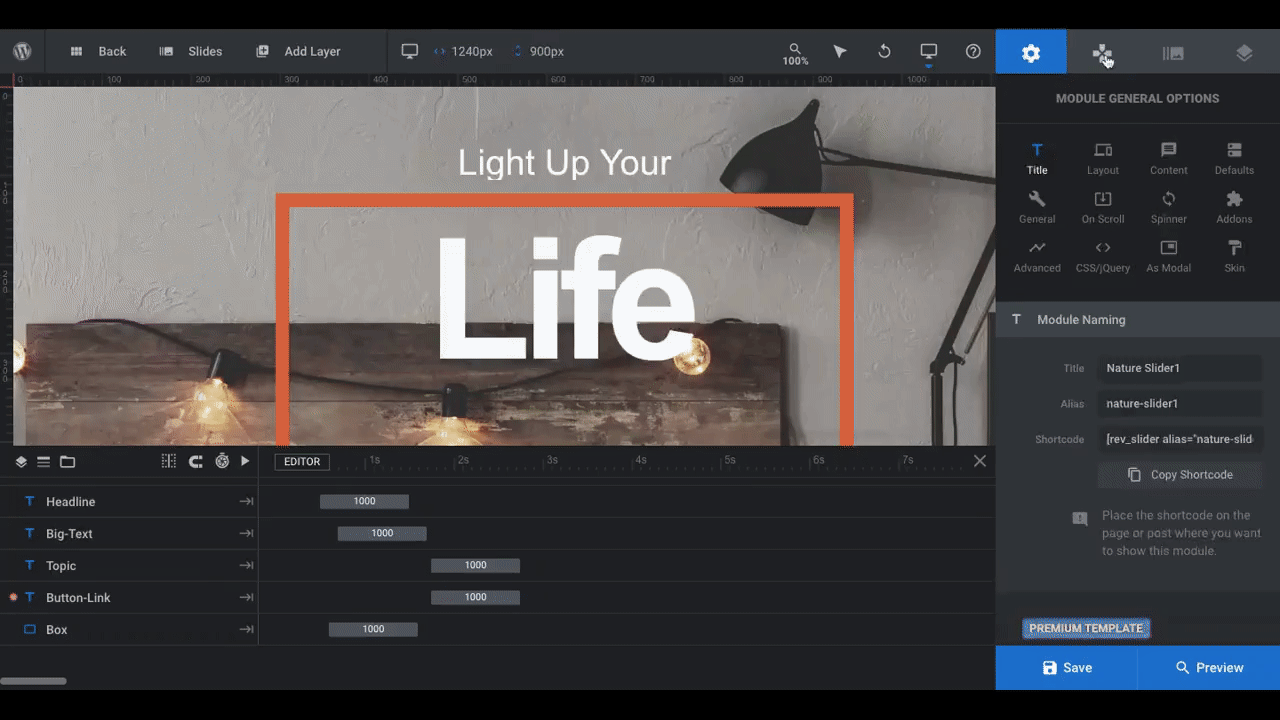The width and height of the screenshot is (1280, 720).
Task: Select the Headline layer row
Action: 129,502
